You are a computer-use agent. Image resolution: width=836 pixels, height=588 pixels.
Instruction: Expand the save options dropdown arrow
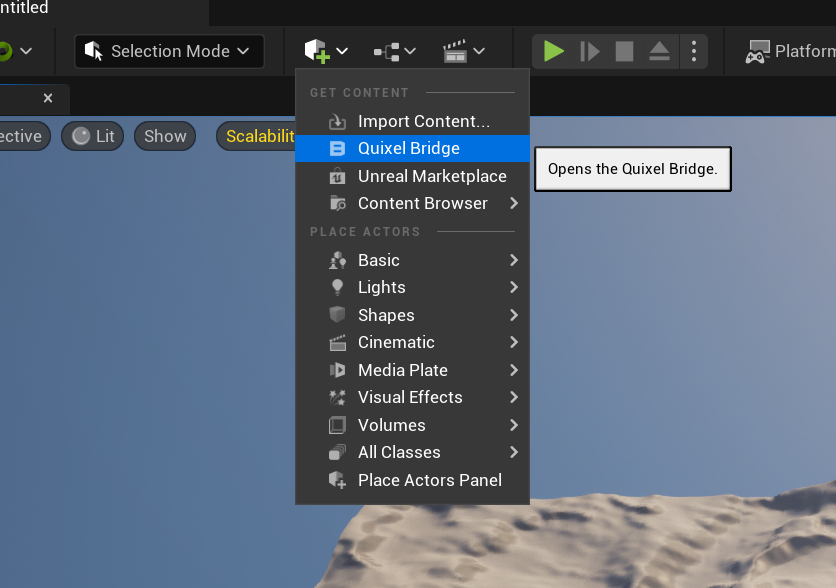[x=26, y=51]
